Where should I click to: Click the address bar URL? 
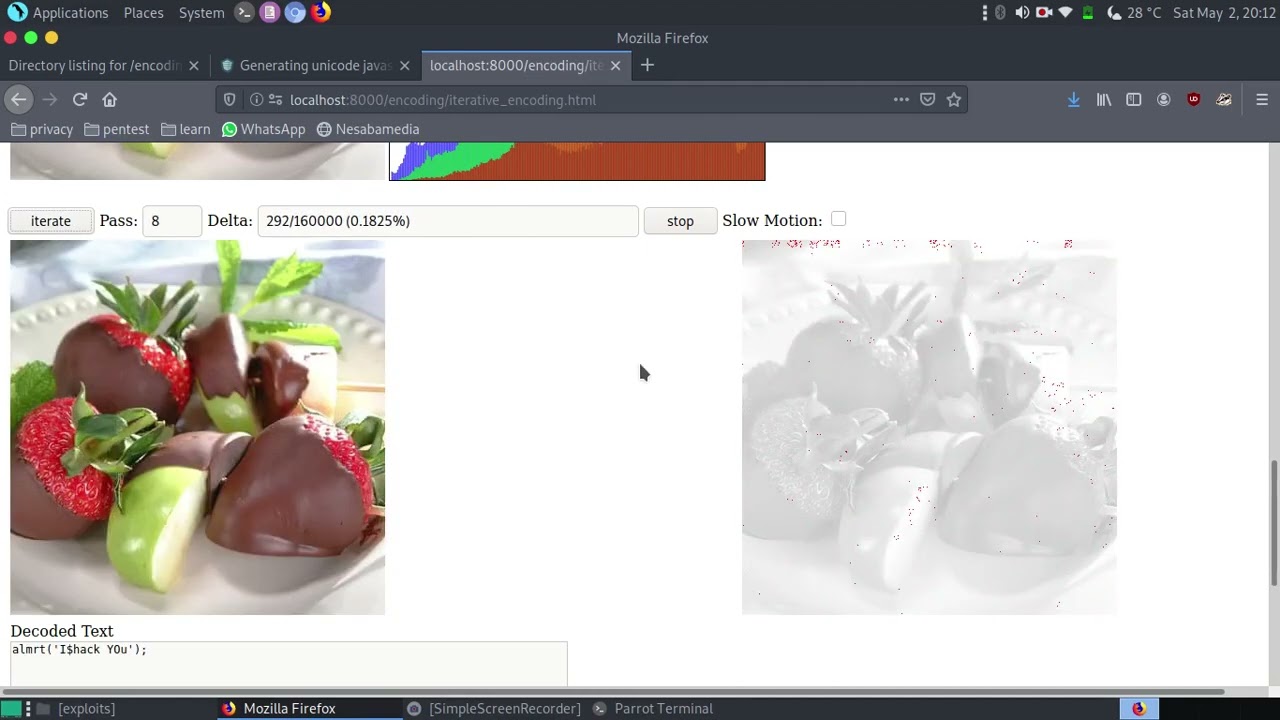coord(443,100)
